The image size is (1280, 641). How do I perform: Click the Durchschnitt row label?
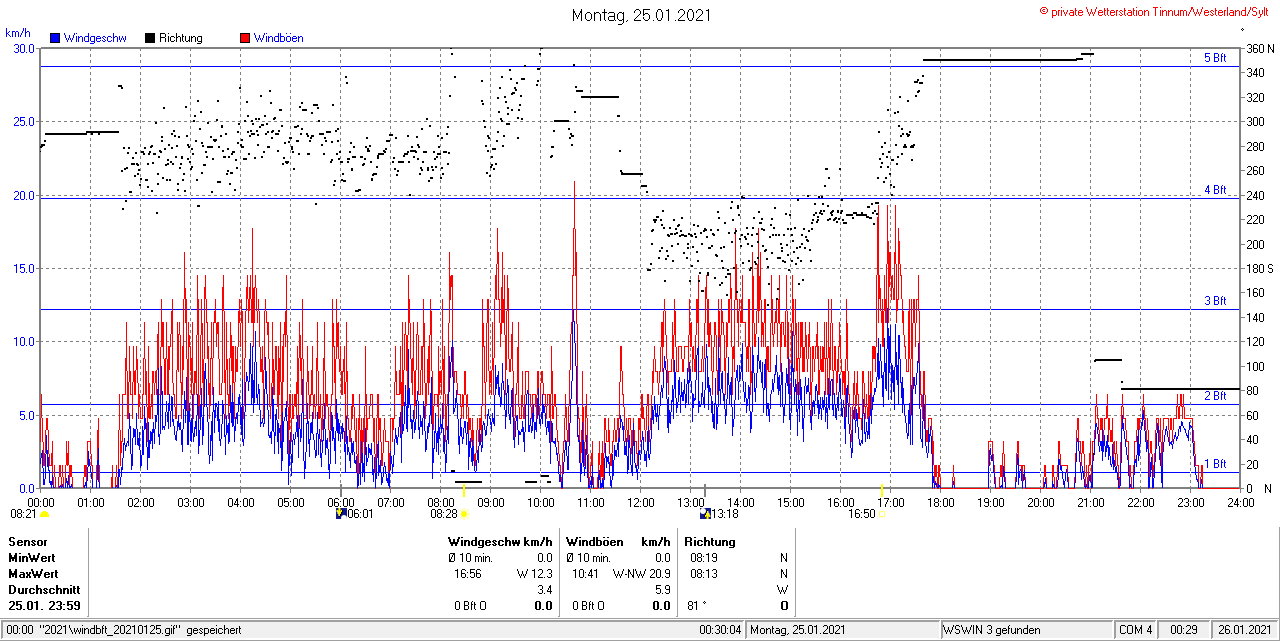point(44,590)
